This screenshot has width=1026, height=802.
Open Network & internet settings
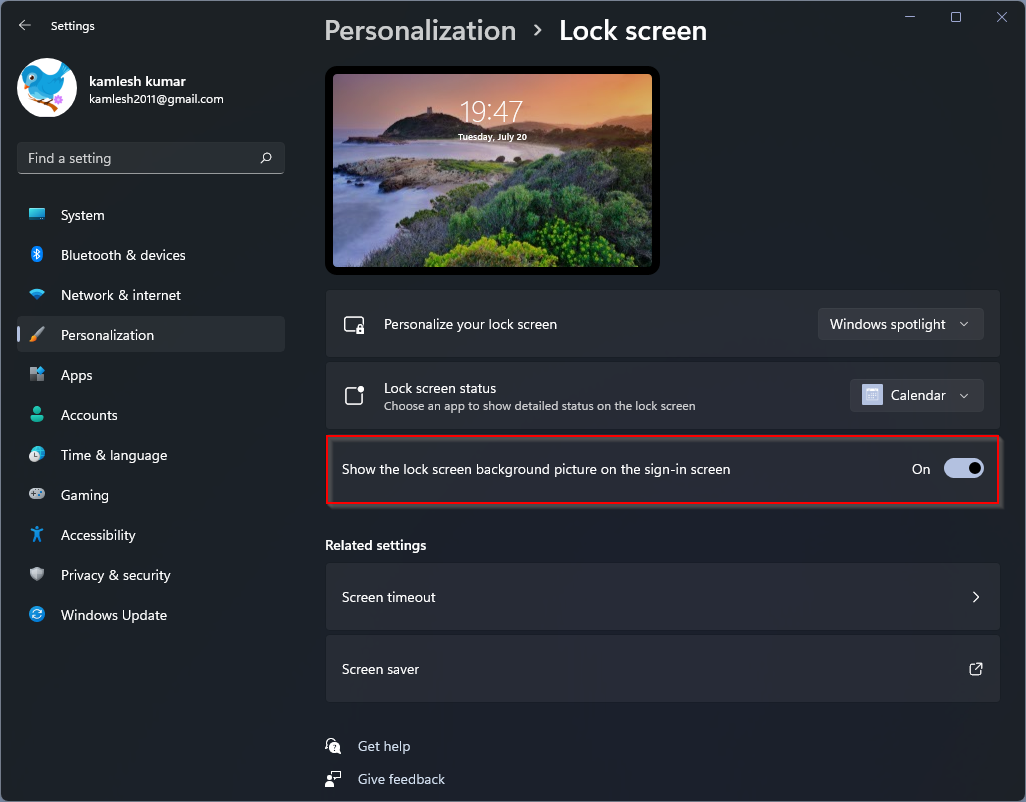[151, 295]
